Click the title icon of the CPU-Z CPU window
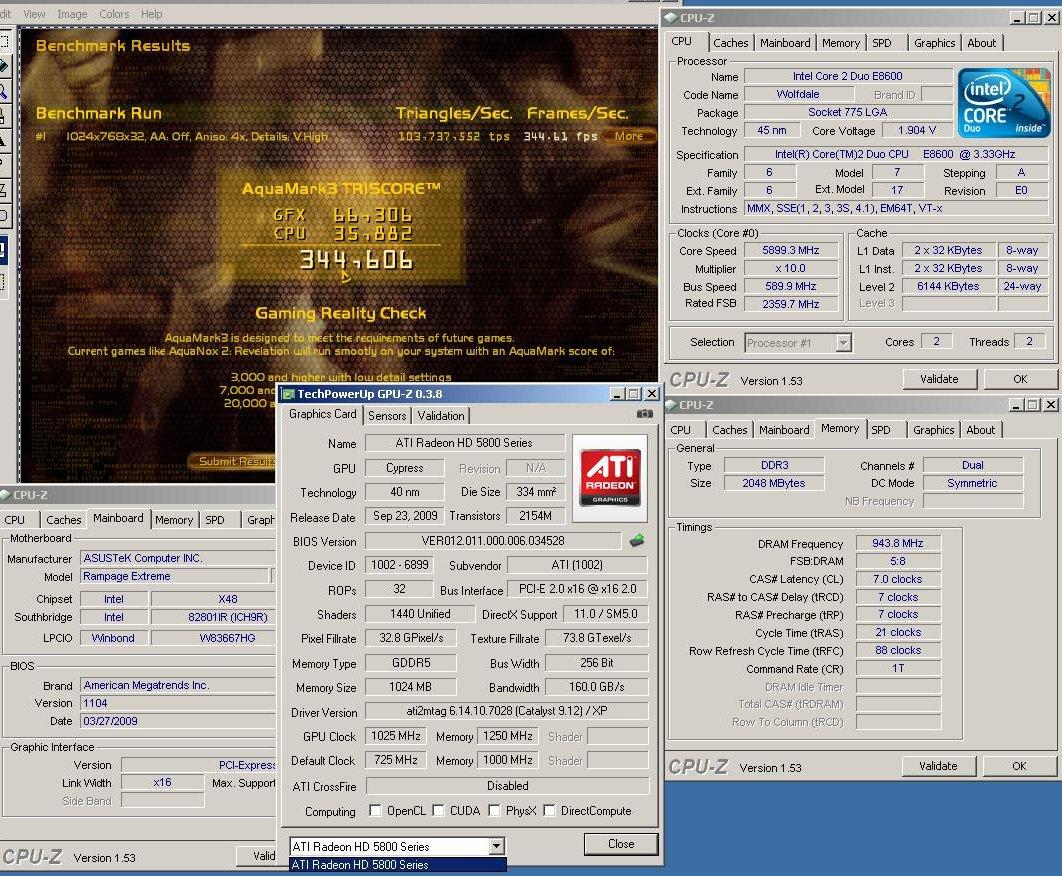1062x876 pixels. coord(671,18)
